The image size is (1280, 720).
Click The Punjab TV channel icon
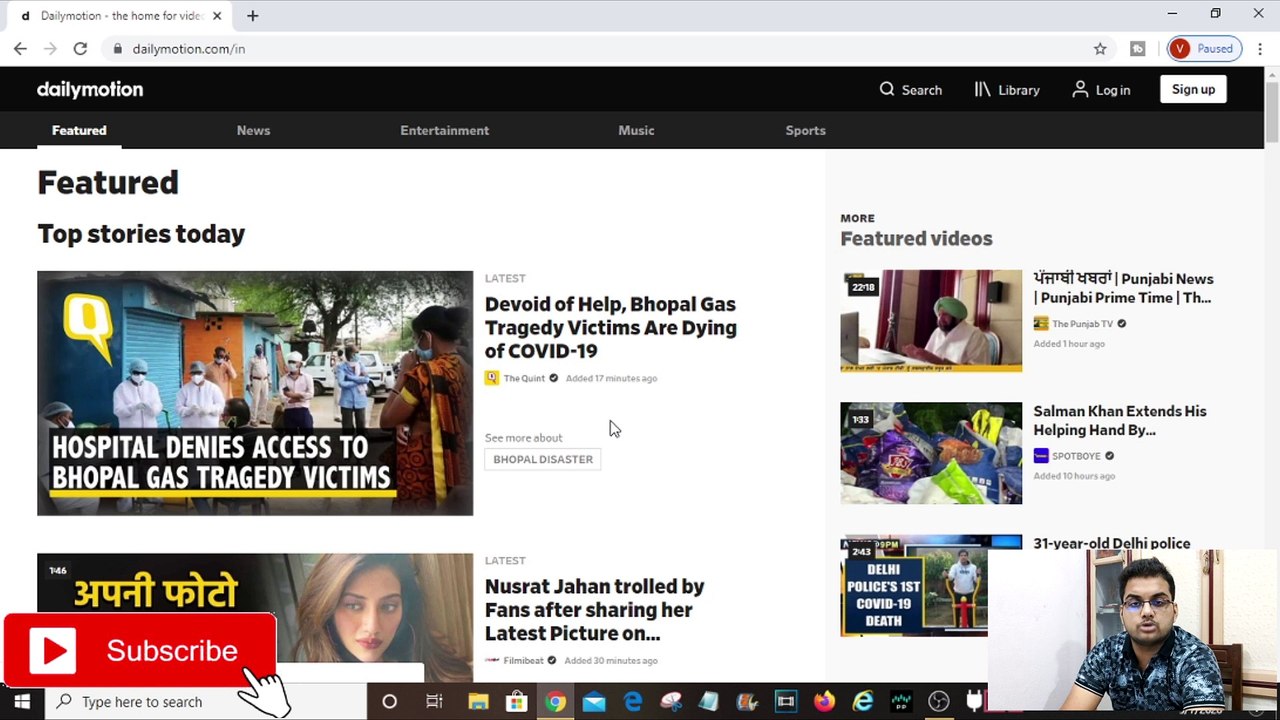coord(1041,323)
